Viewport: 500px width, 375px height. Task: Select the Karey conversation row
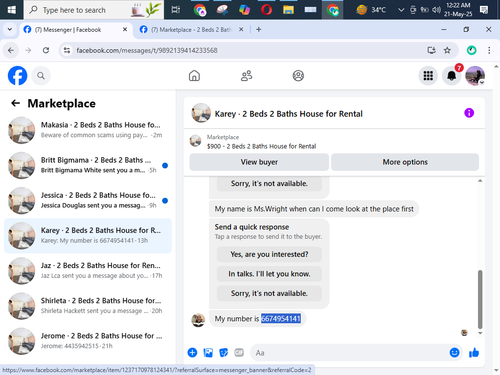click(88, 236)
